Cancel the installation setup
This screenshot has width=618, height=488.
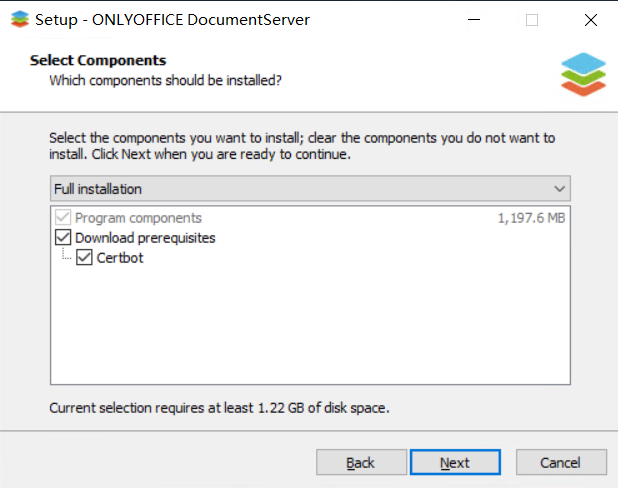[561, 462]
